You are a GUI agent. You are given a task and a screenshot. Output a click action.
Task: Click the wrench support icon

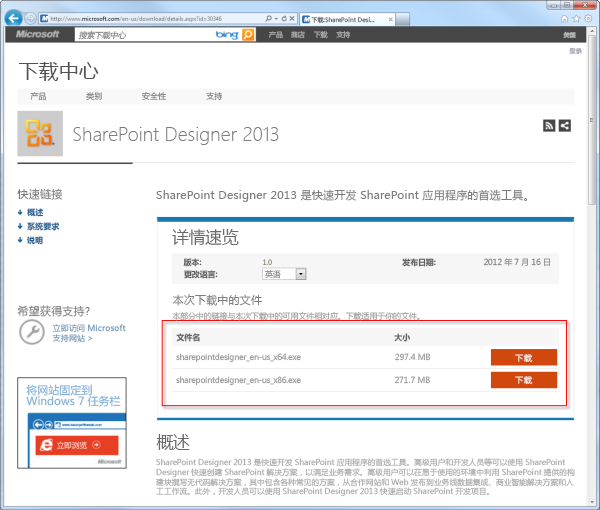(x=32, y=332)
